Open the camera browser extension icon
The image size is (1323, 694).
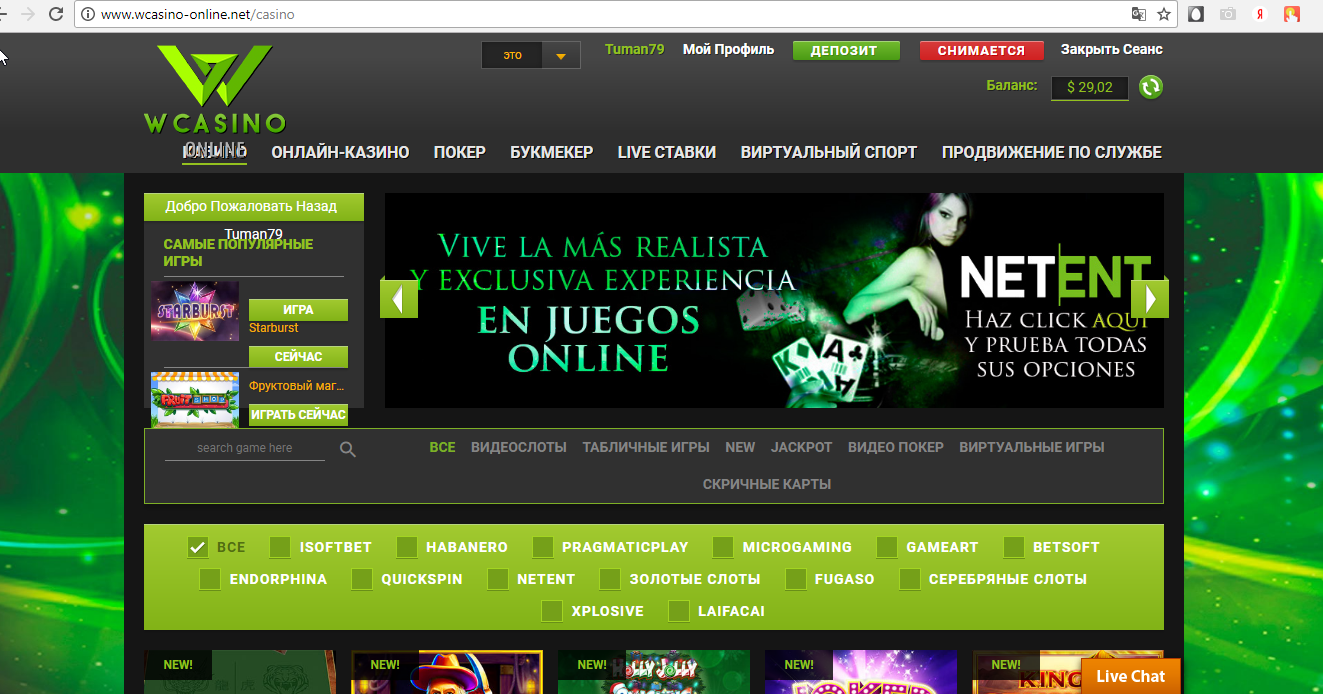(1227, 14)
